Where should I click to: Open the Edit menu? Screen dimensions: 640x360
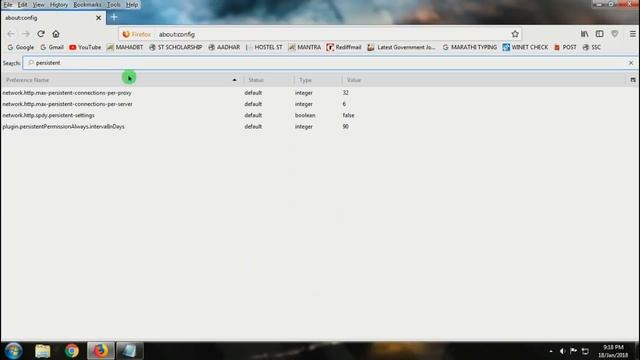(22, 4)
